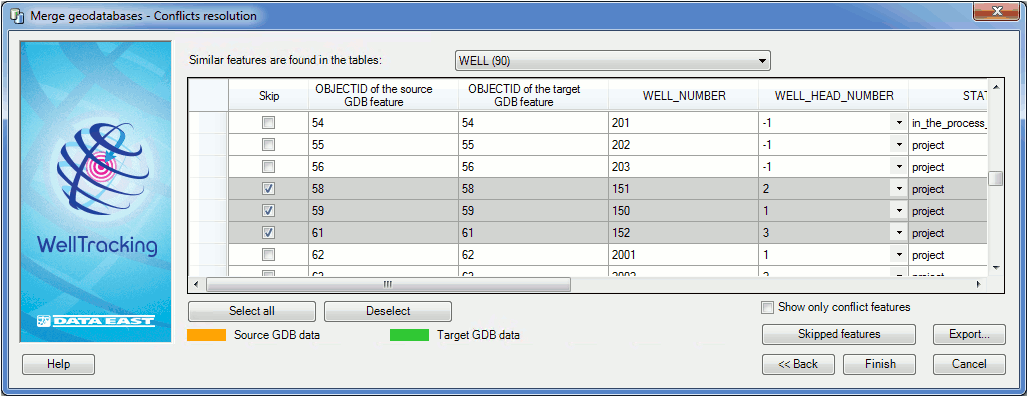Uncheck Skip for row 58
The width and height of the screenshot is (1028, 397).
click(268, 189)
